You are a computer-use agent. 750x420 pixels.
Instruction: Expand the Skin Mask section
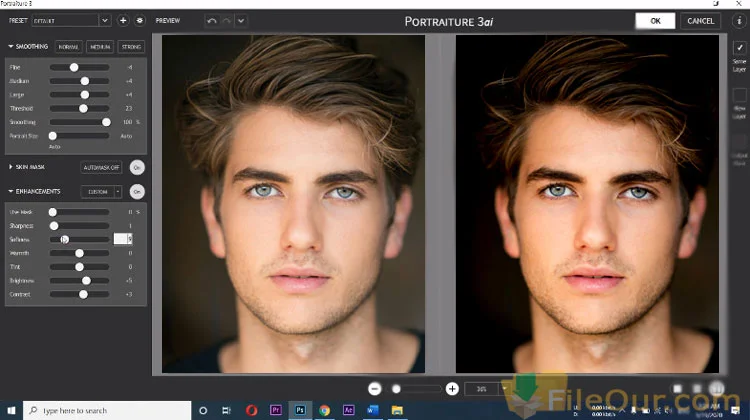click(11, 167)
